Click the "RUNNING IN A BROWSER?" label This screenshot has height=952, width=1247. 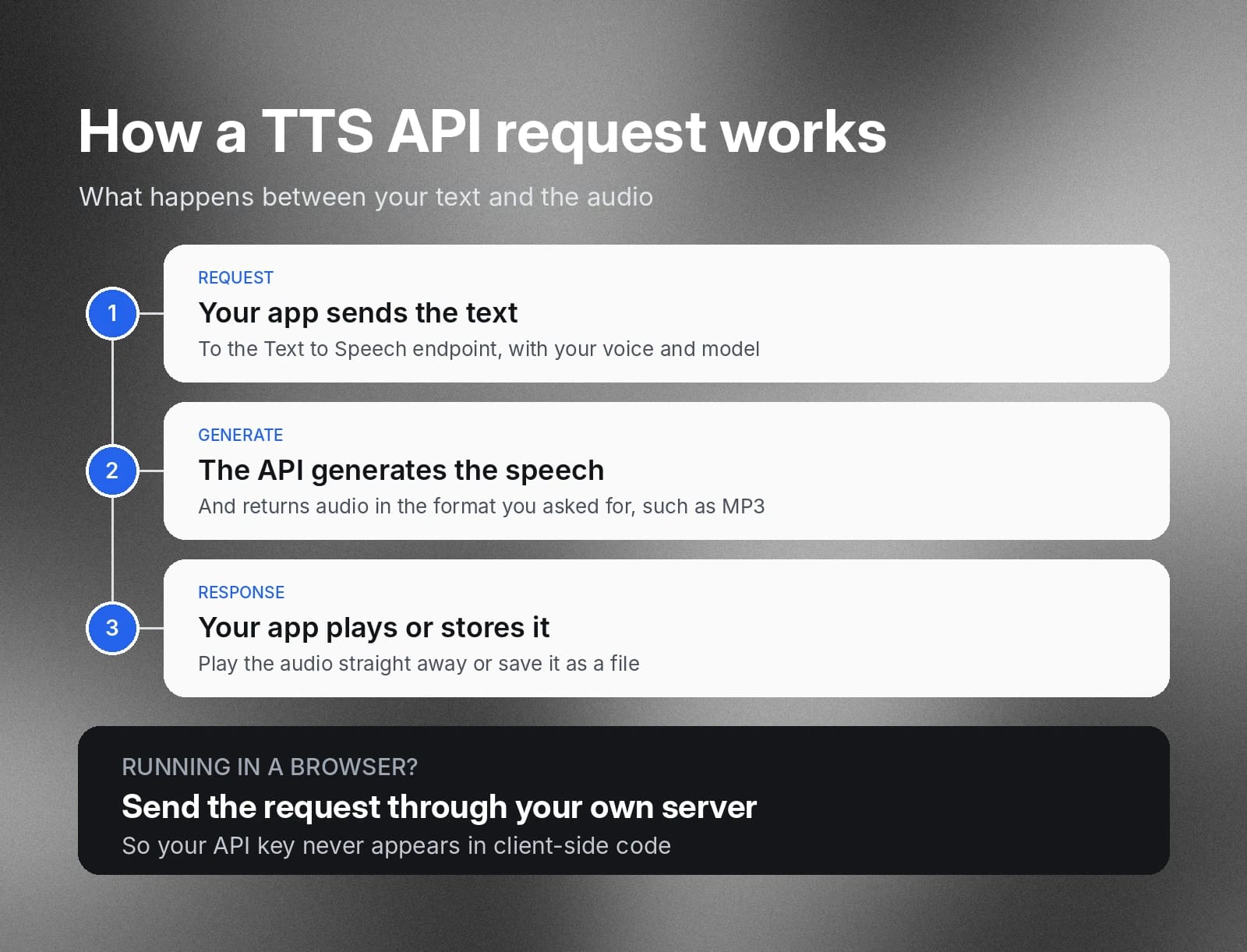270,767
